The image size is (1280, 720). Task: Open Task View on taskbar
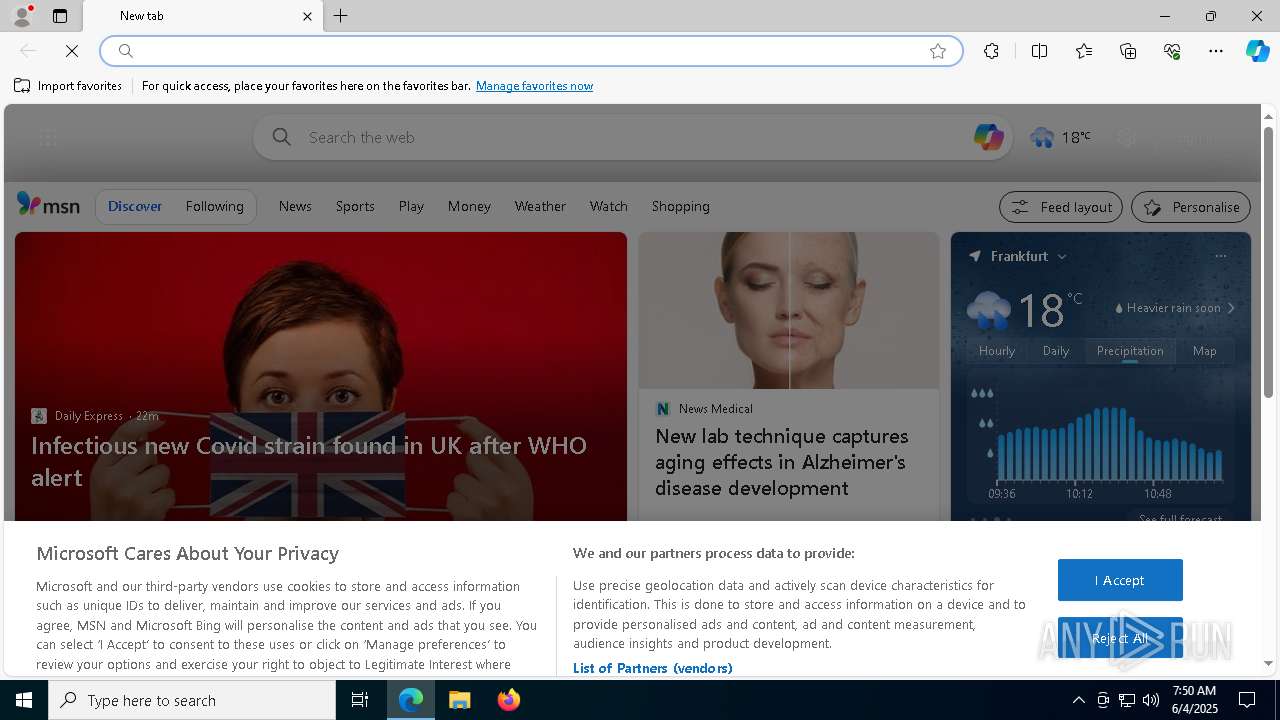360,700
